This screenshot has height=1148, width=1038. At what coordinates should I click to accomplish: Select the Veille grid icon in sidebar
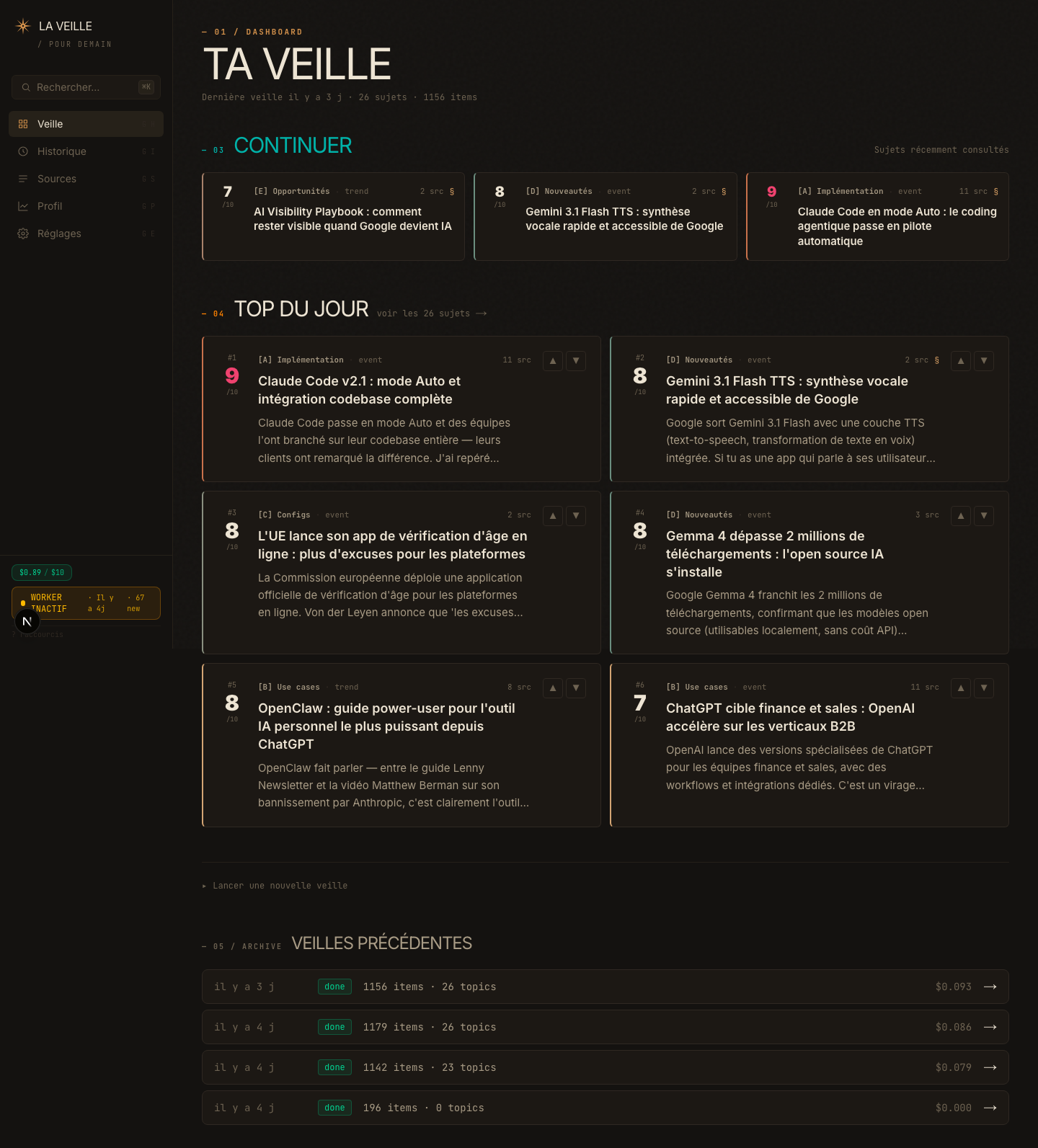[23, 123]
